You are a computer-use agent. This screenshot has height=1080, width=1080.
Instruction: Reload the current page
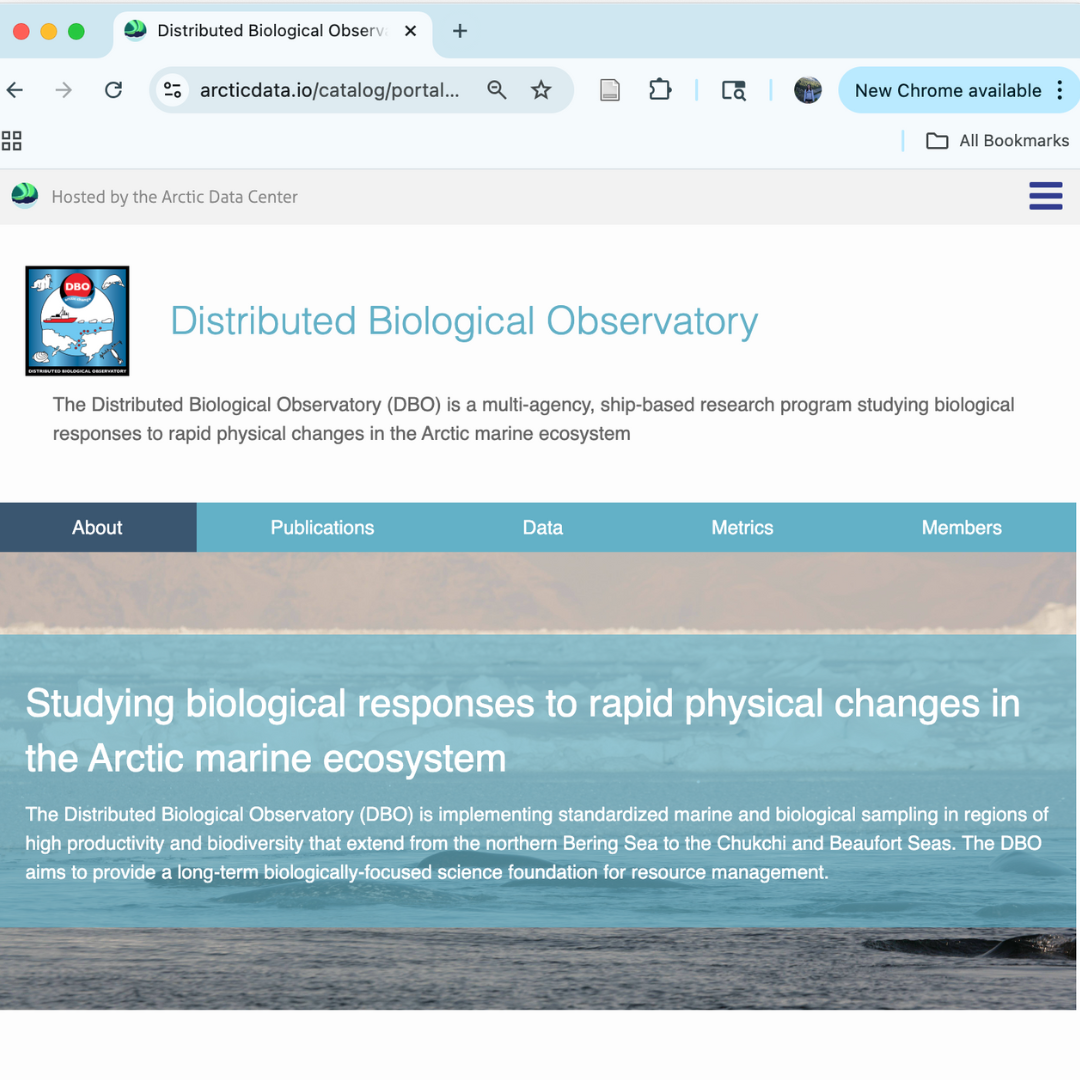pyautogui.click(x=113, y=90)
